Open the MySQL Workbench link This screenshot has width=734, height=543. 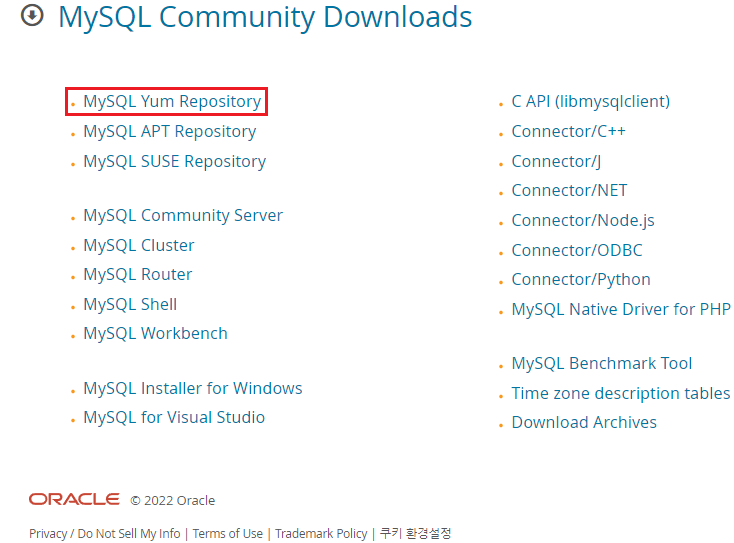[155, 333]
